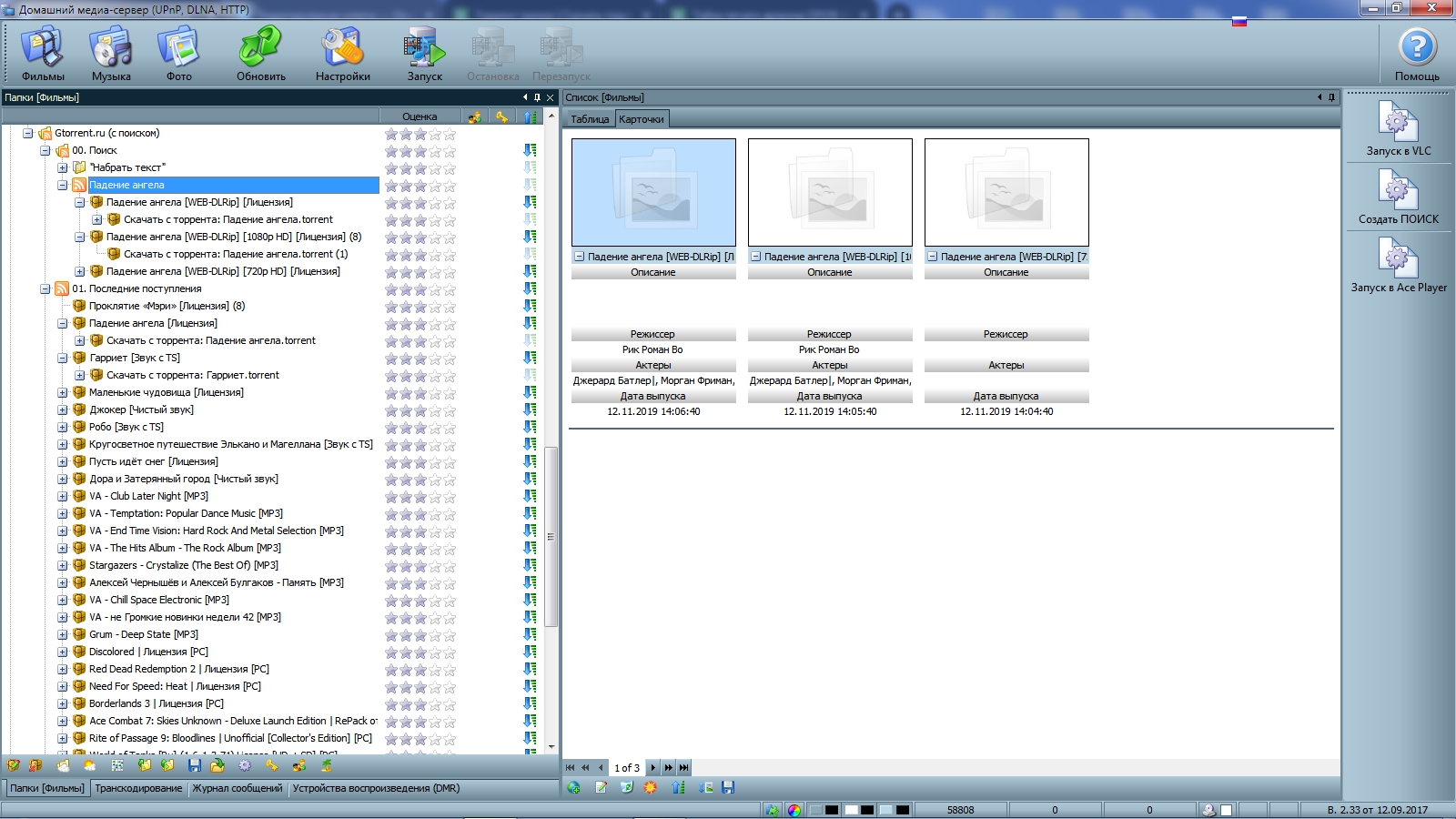Open the Фильмы (Movies) section
The width and height of the screenshot is (1456, 819).
[43, 53]
